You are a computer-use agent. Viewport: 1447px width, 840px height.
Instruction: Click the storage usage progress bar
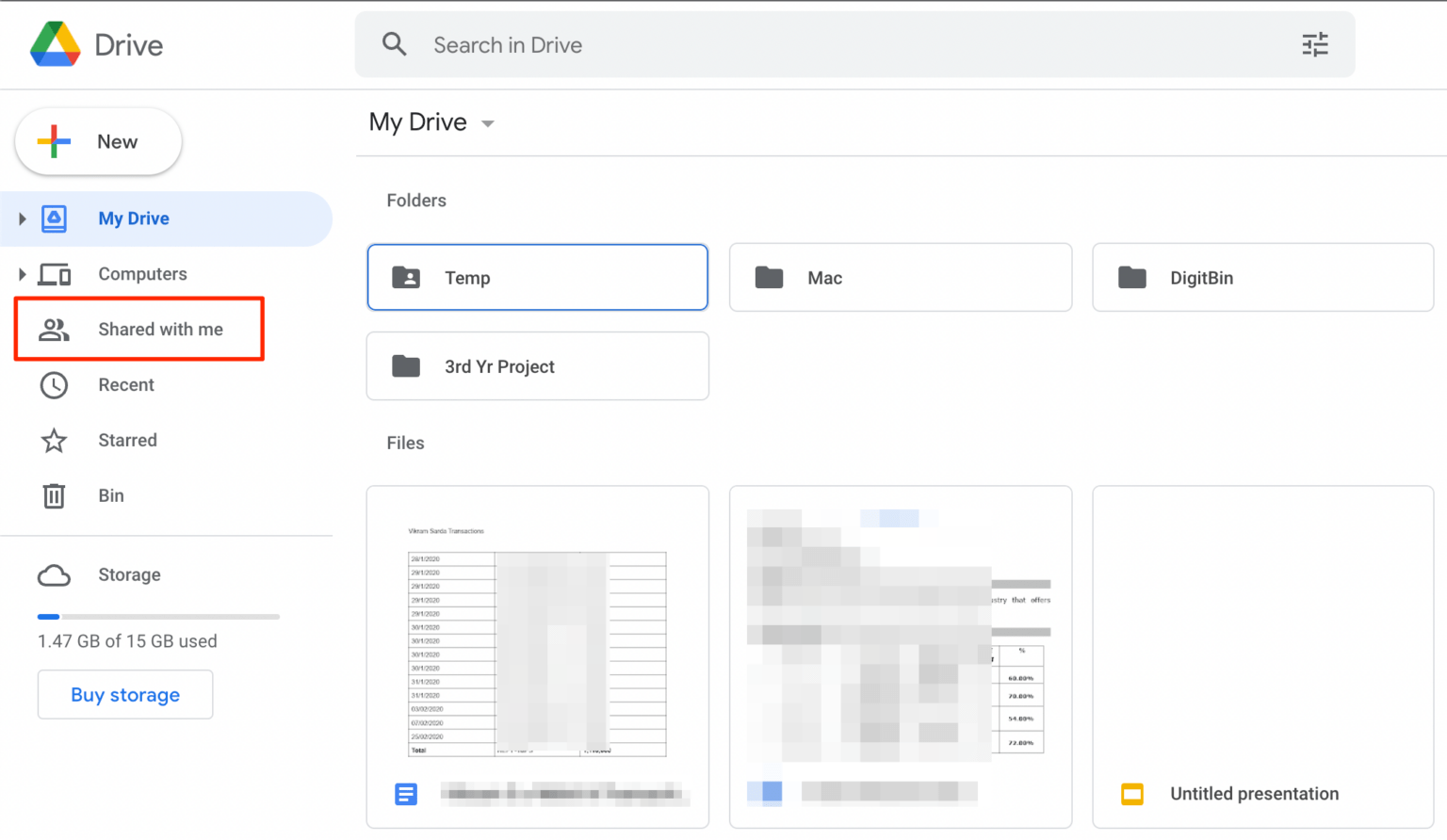pyautogui.click(x=158, y=617)
